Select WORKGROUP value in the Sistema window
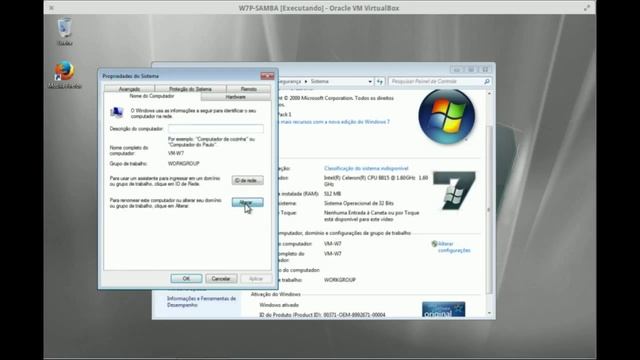640x360 pixels. tap(340, 280)
